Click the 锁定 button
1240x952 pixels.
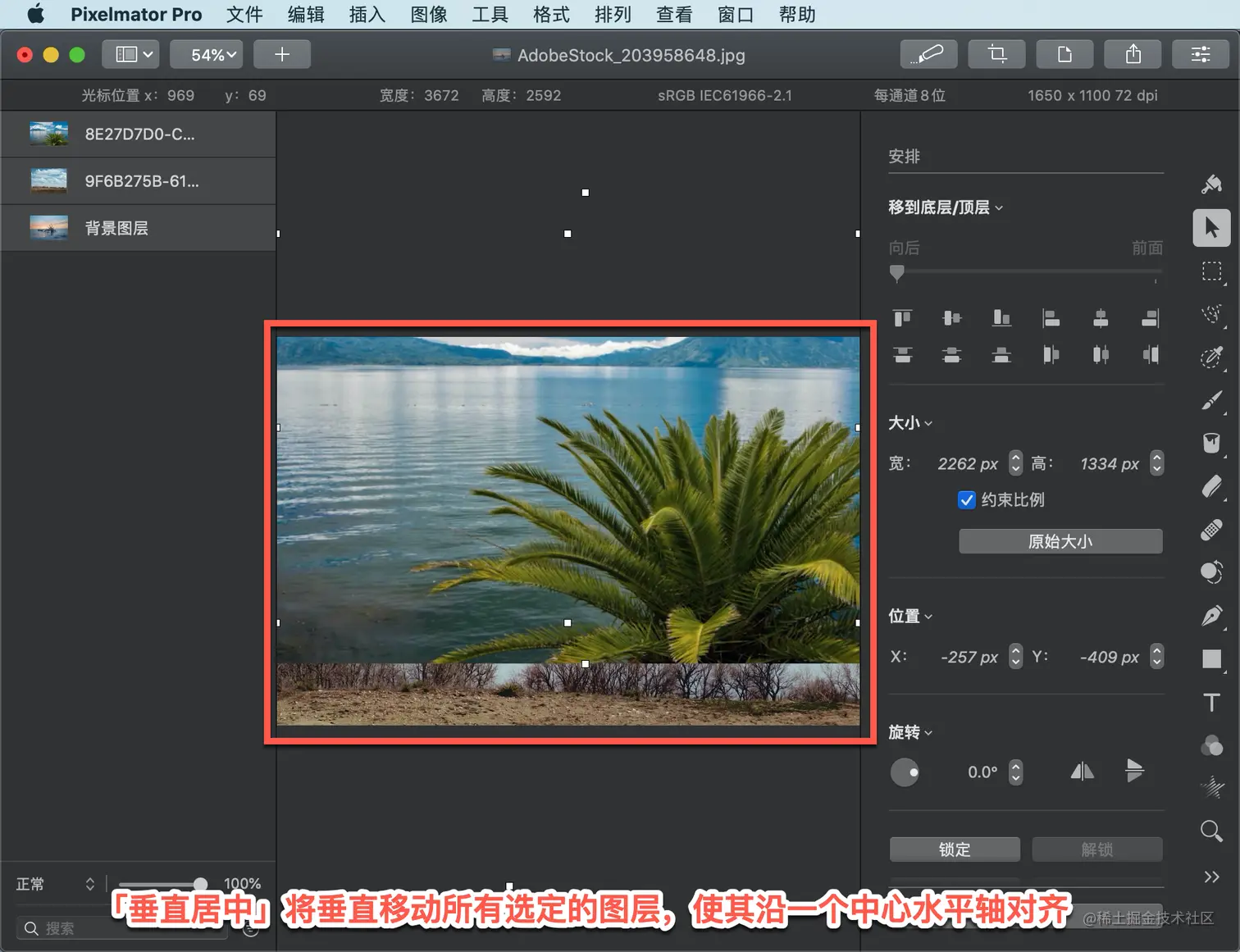pyautogui.click(x=955, y=850)
